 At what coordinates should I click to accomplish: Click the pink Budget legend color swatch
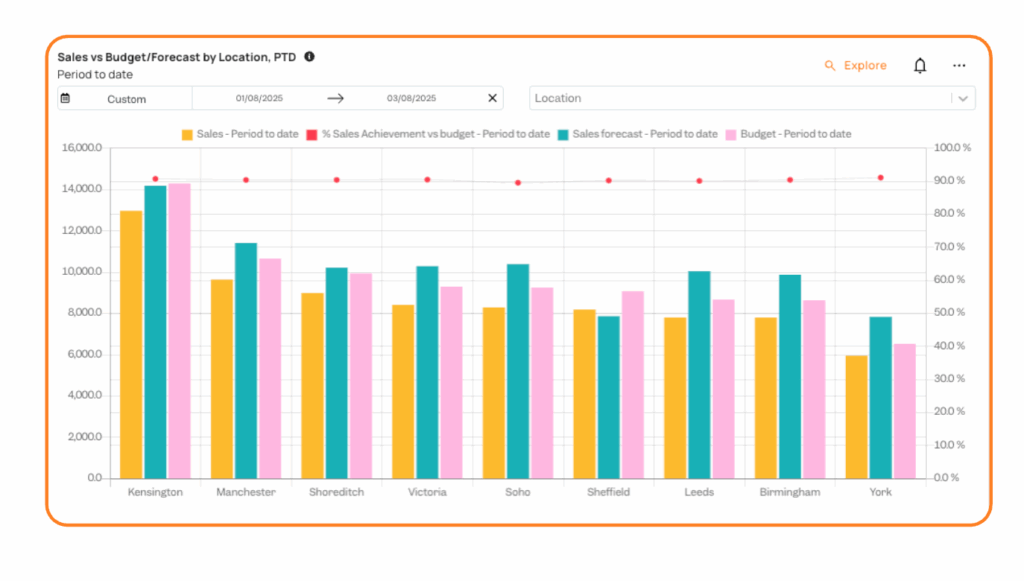tap(731, 134)
